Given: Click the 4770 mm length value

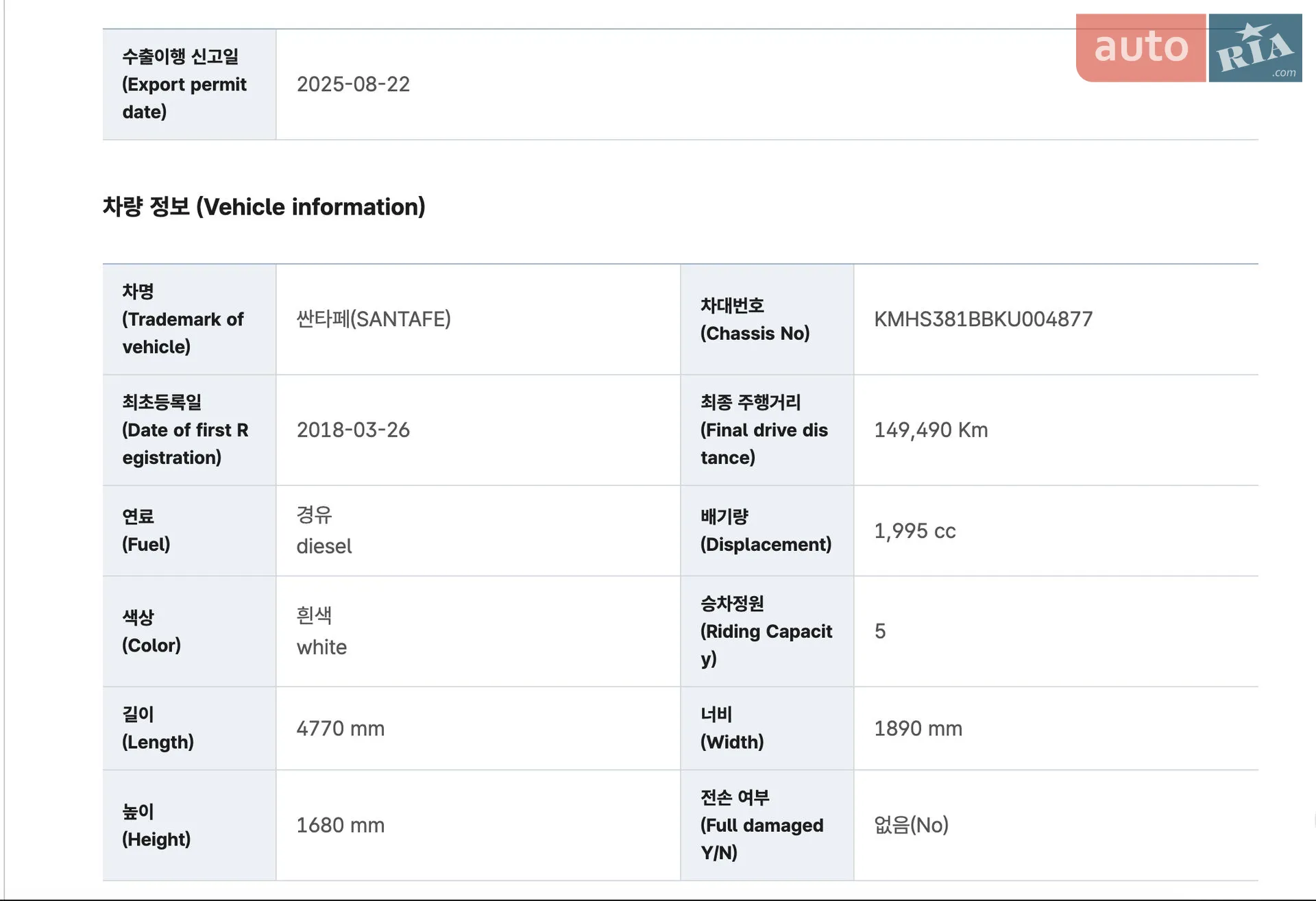Looking at the screenshot, I should [340, 728].
